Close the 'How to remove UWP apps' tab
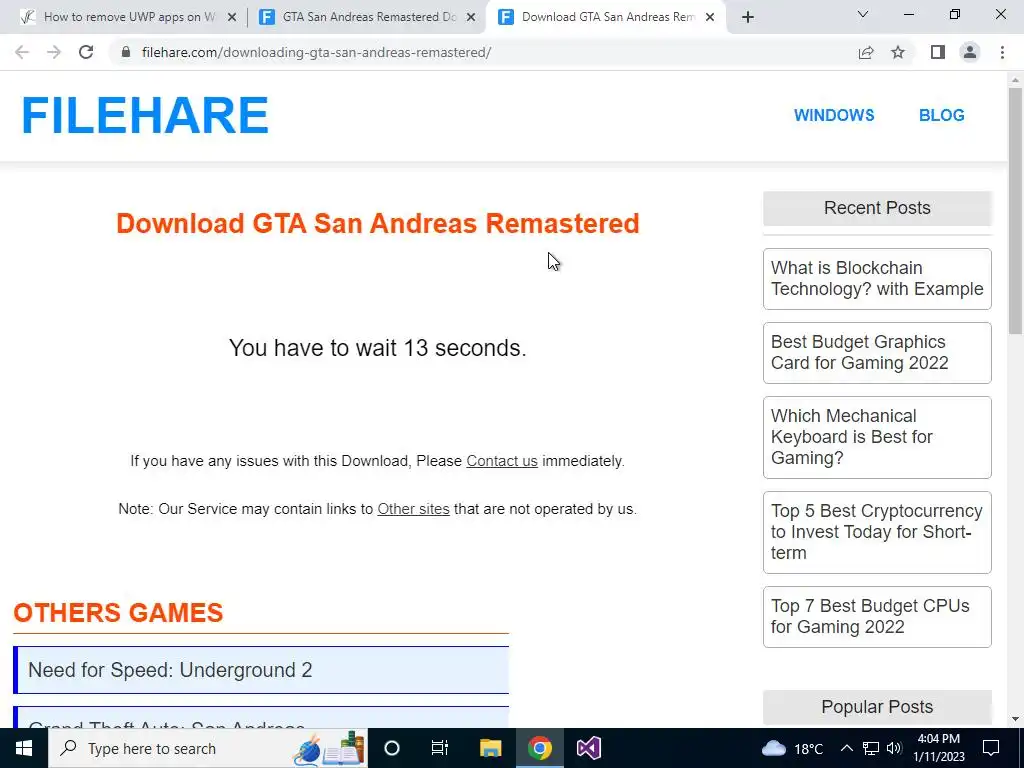This screenshot has height=768, width=1024. (x=232, y=18)
